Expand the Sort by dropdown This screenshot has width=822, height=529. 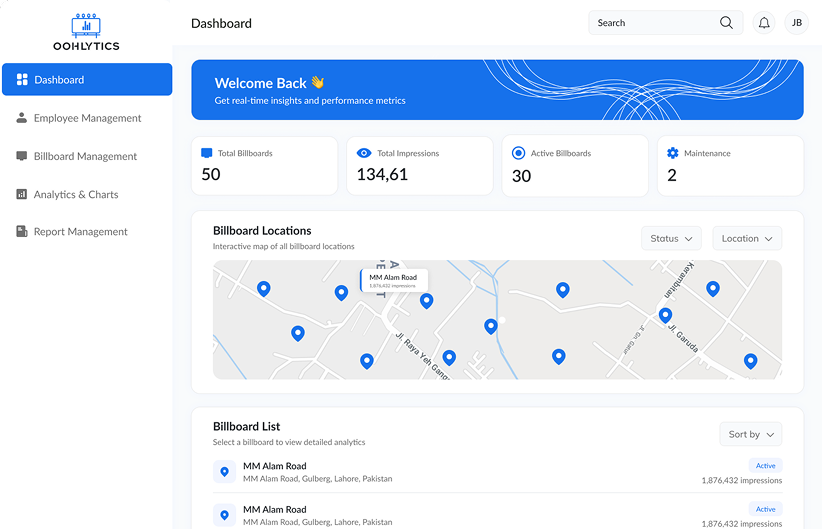pos(751,434)
